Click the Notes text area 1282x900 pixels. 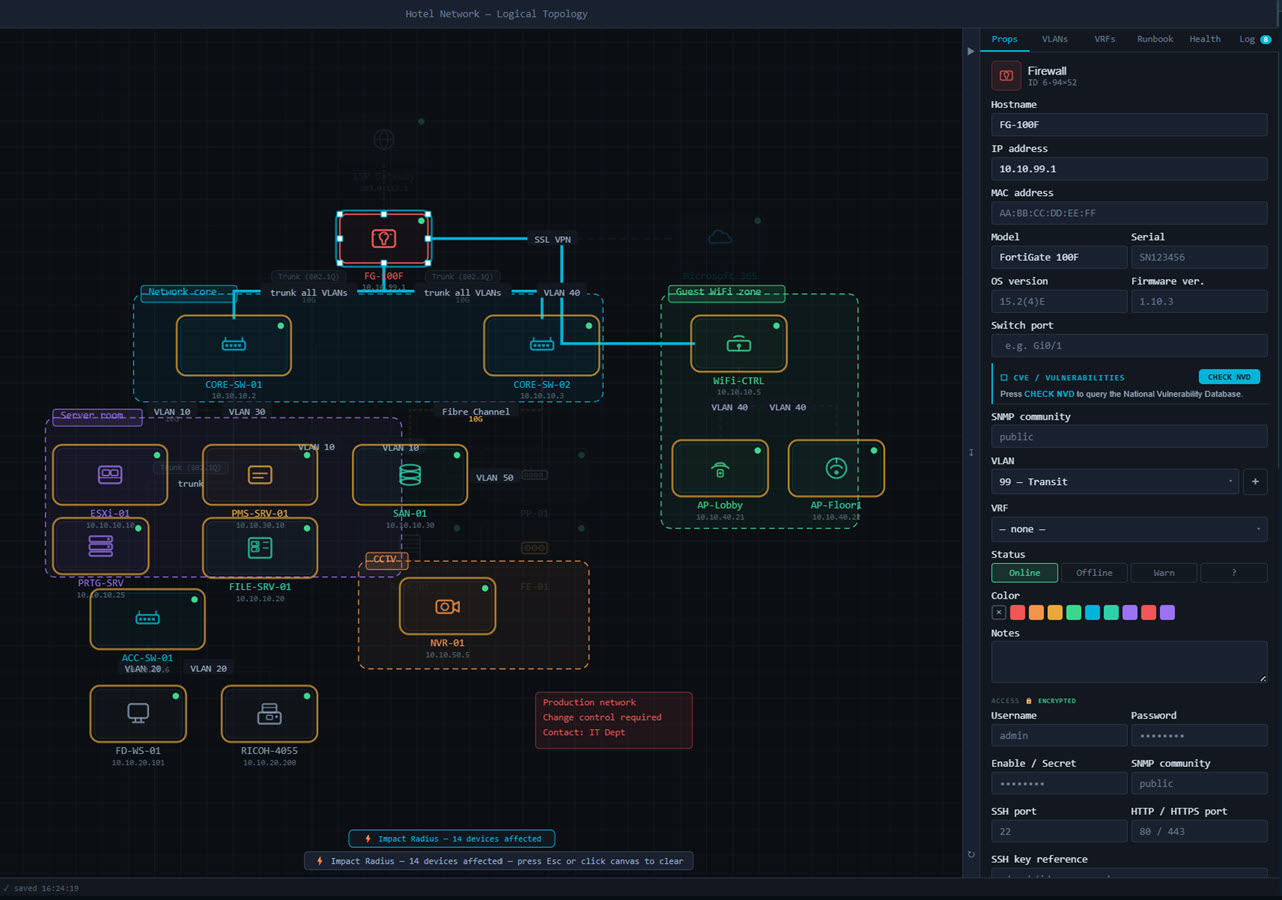pyautogui.click(x=1129, y=662)
